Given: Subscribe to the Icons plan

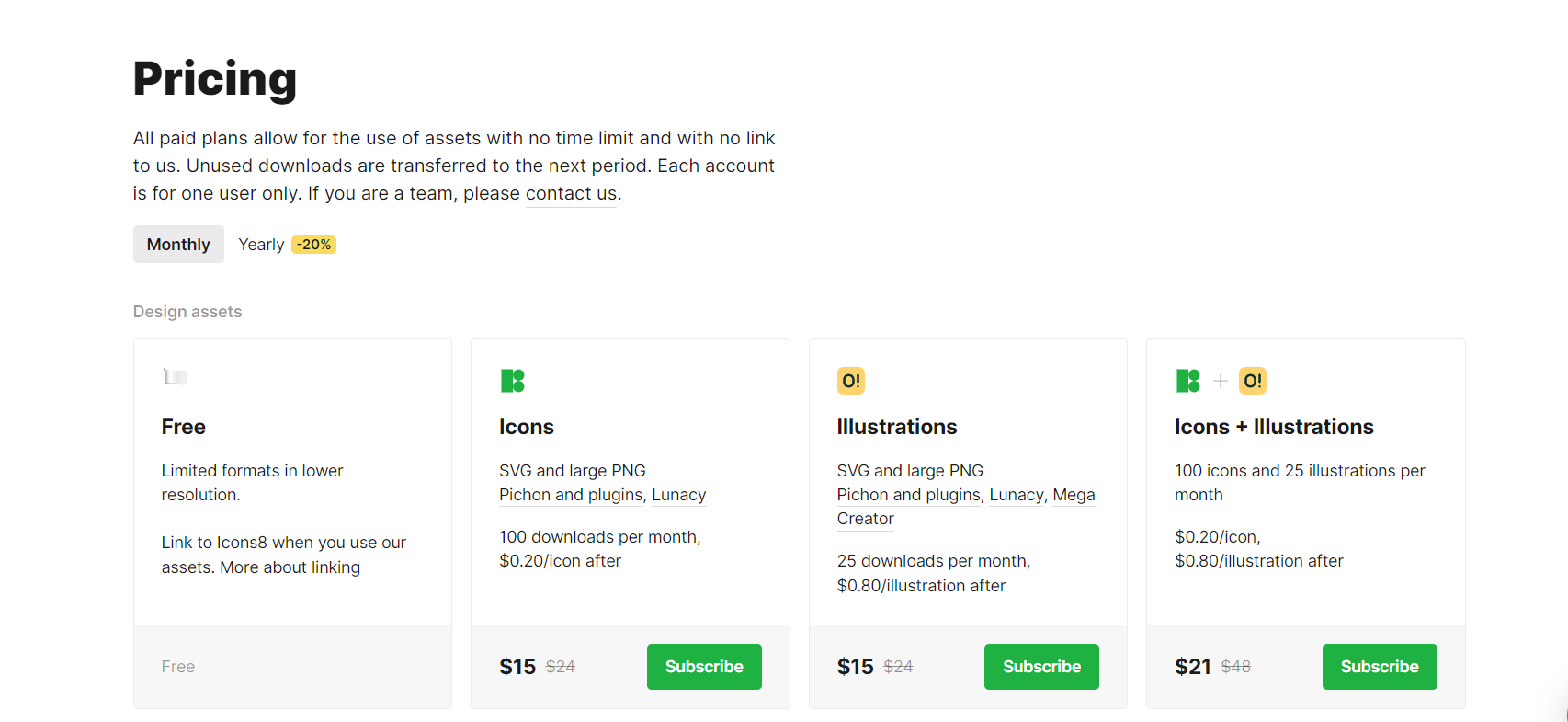Looking at the screenshot, I should tap(704, 667).
